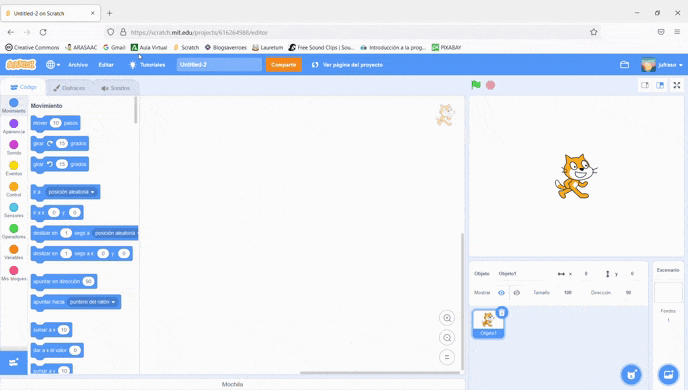Open the language globe menu
The width and height of the screenshot is (688, 390).
(53, 64)
